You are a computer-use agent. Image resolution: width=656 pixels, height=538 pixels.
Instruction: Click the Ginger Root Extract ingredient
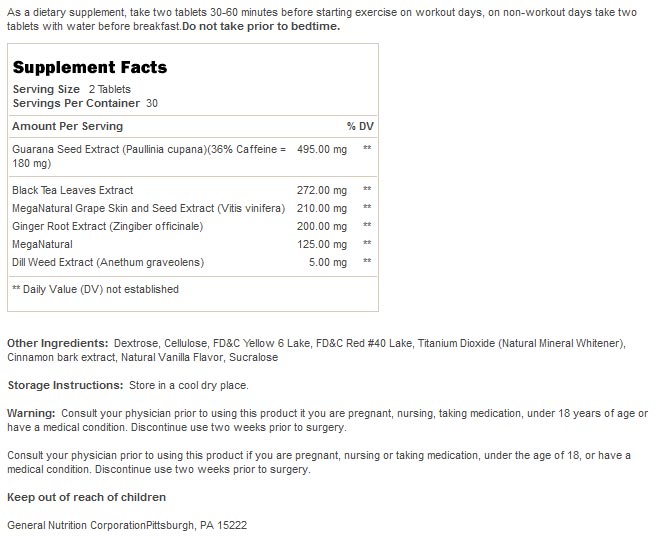point(107,226)
